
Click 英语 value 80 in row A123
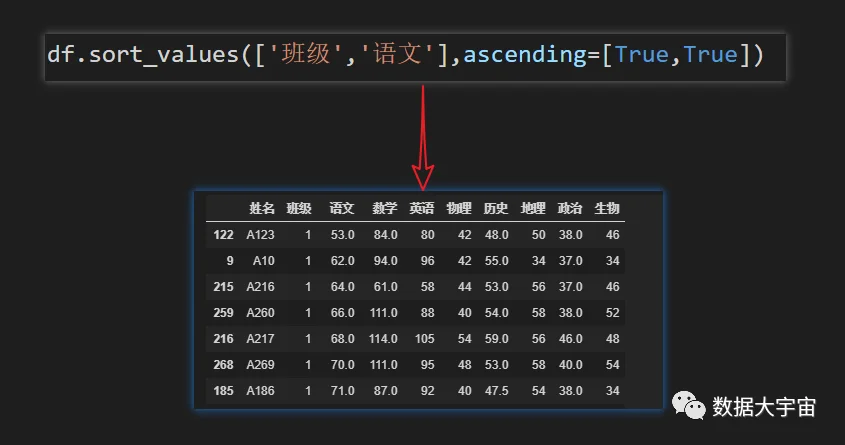click(x=428, y=235)
